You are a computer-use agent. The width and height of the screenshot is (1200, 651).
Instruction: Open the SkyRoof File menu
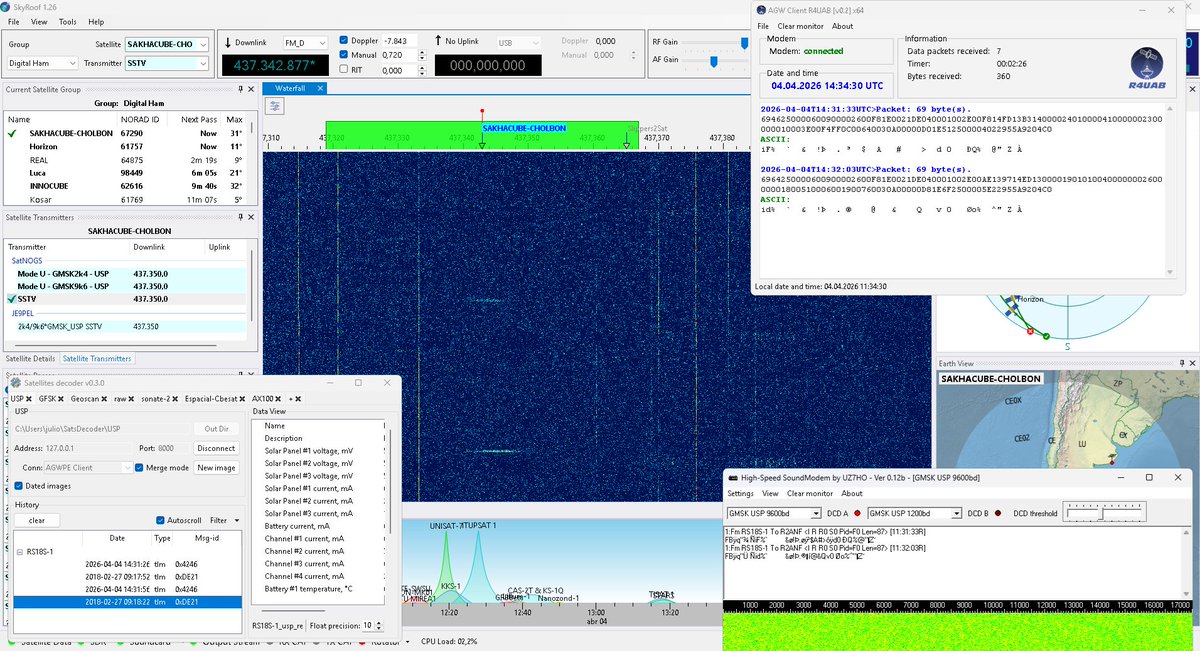tap(14, 21)
